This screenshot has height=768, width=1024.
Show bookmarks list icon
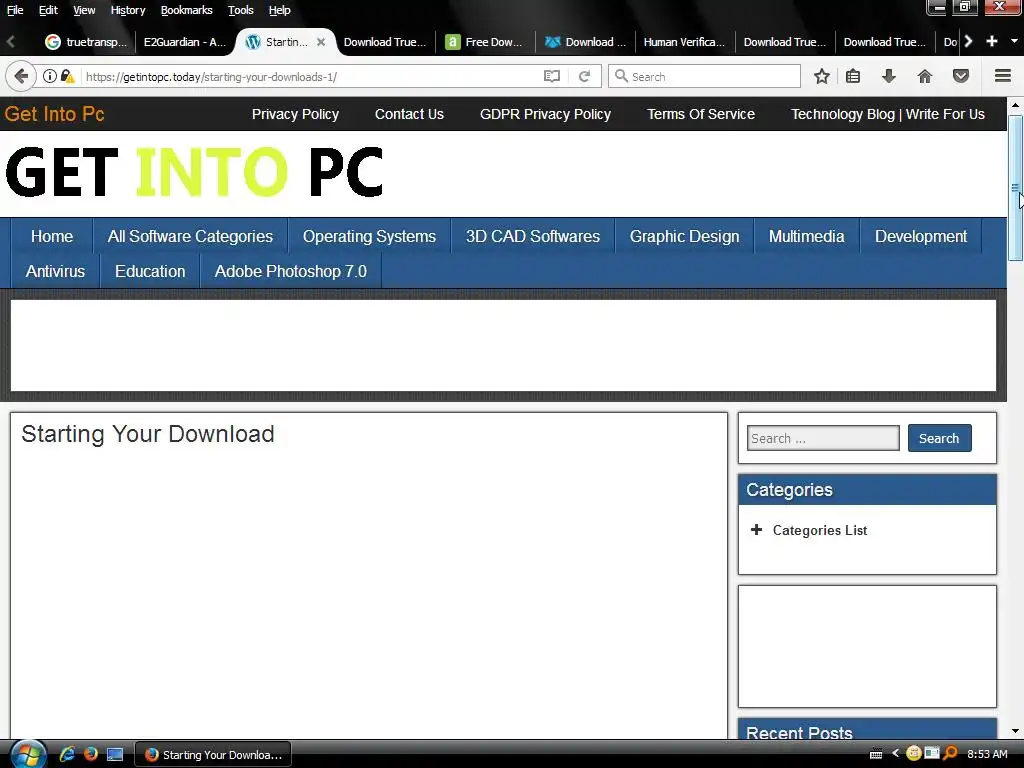pyautogui.click(x=853, y=76)
